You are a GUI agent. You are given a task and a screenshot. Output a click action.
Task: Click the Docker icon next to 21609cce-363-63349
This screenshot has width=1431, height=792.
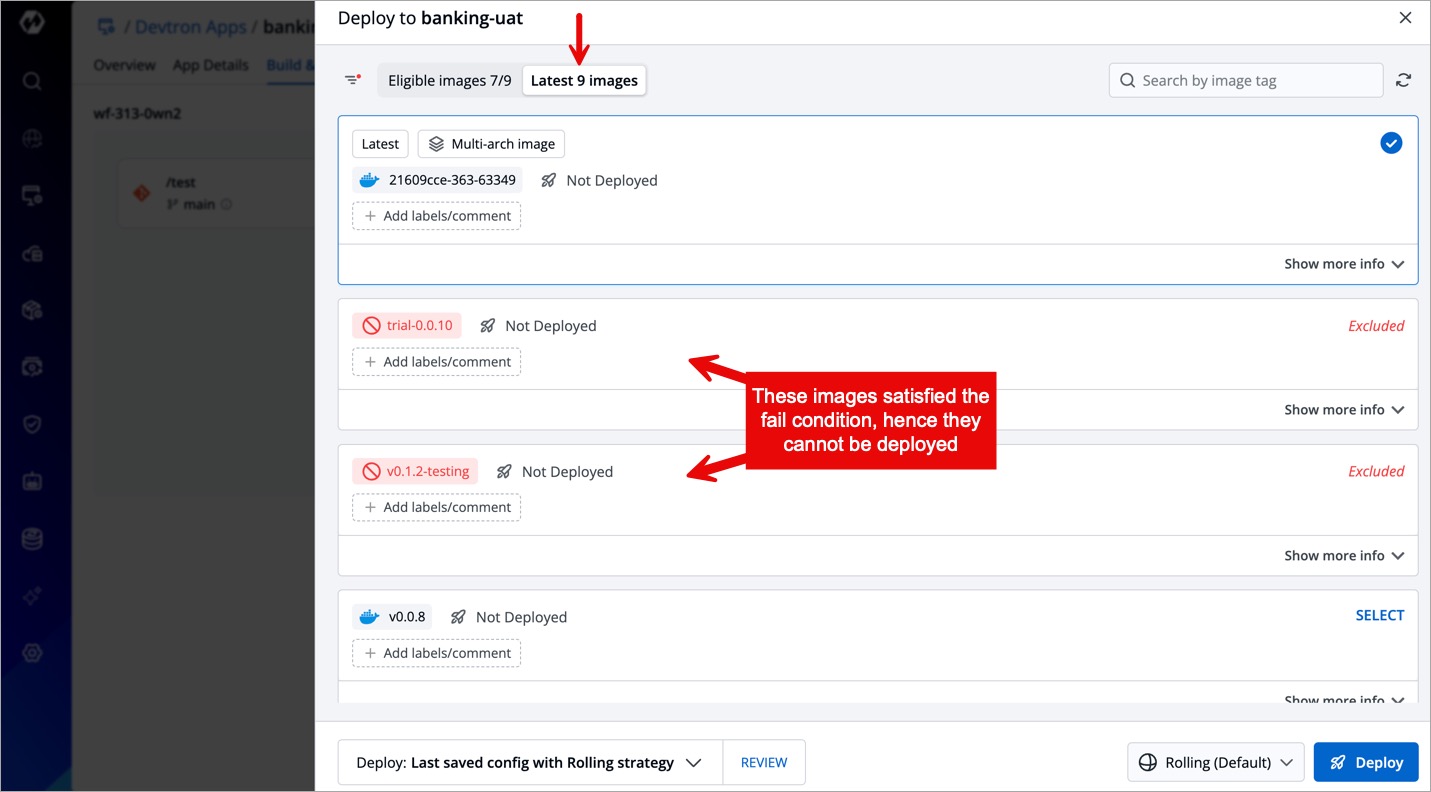click(370, 180)
